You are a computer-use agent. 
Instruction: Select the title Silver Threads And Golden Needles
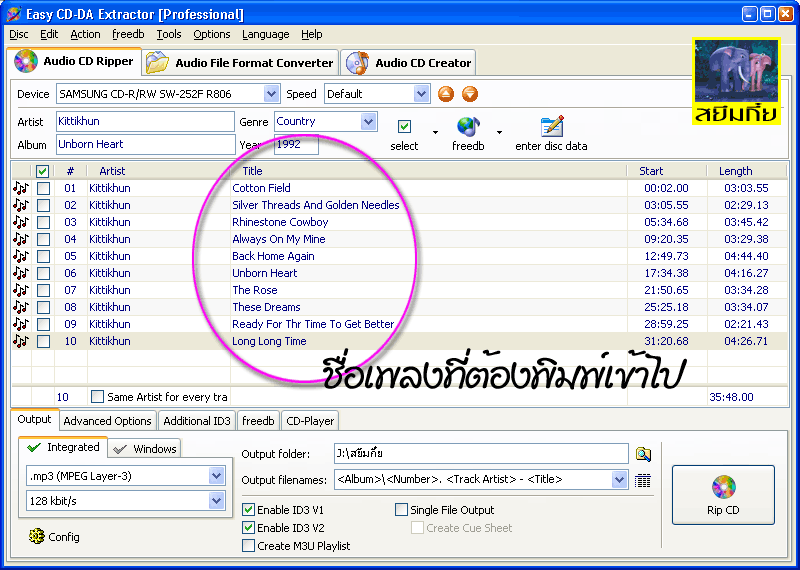click(x=316, y=205)
